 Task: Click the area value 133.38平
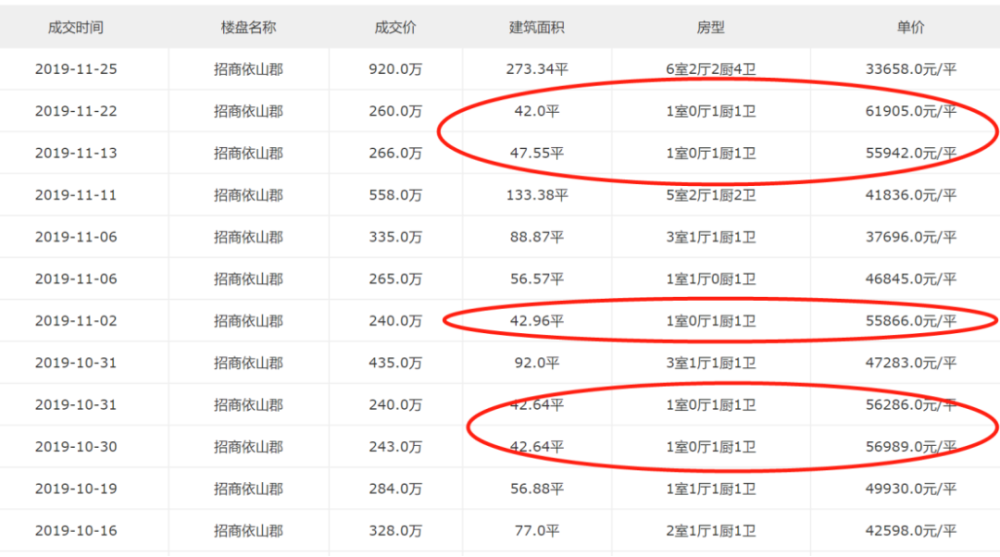(537, 195)
